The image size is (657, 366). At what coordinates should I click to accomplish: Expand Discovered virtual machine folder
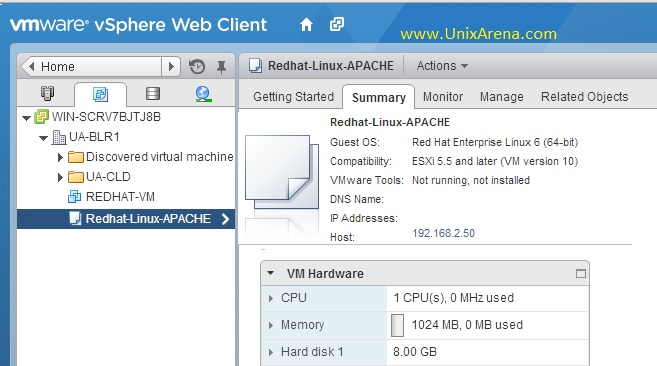click(60, 157)
